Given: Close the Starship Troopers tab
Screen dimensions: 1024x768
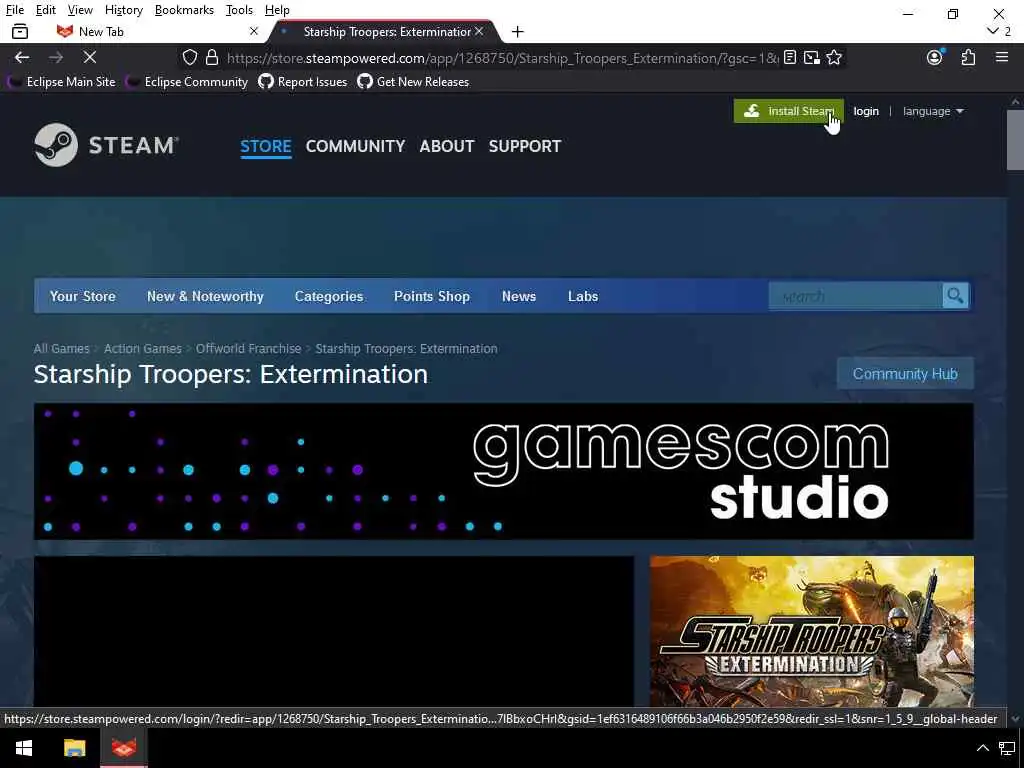Looking at the screenshot, I should click(x=479, y=31).
